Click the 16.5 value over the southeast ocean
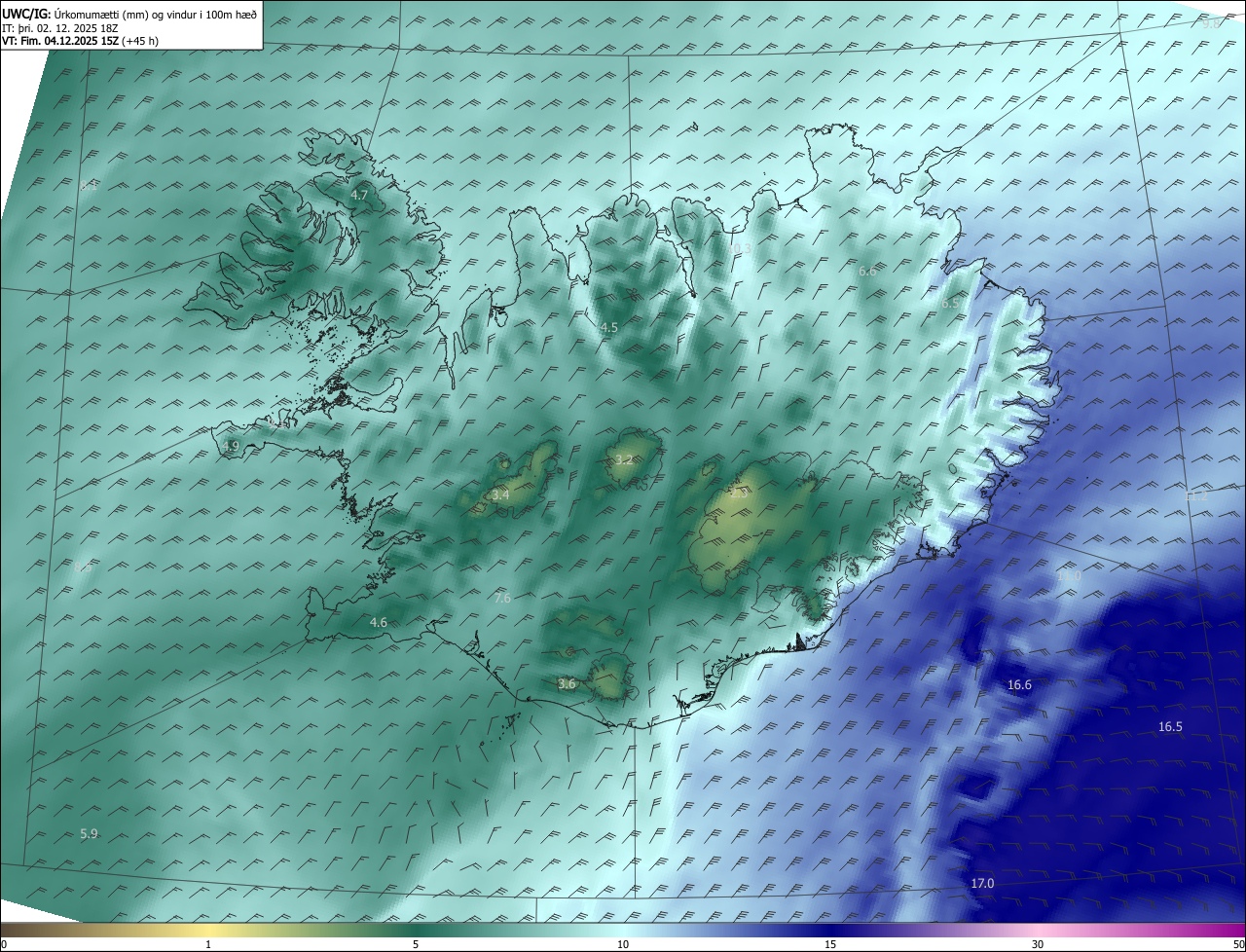The height and width of the screenshot is (952, 1246). [x=1170, y=727]
